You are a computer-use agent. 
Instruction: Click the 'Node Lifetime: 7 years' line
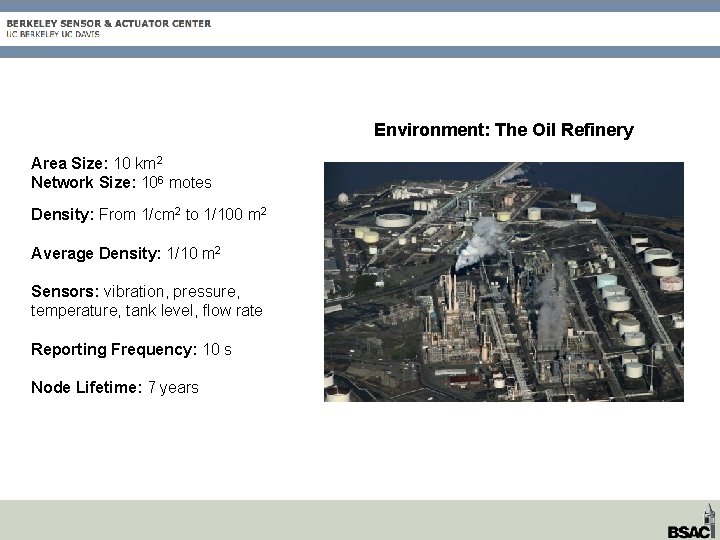115,388
